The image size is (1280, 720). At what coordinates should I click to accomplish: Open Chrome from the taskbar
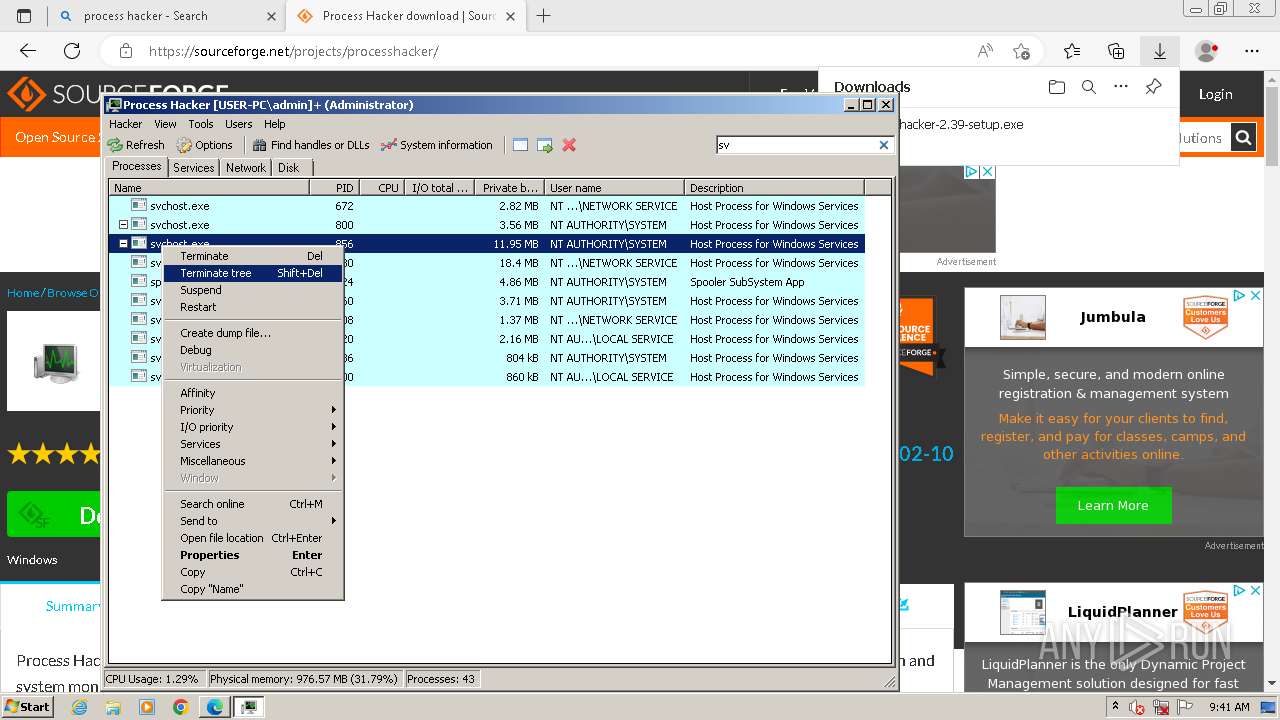coord(180,706)
